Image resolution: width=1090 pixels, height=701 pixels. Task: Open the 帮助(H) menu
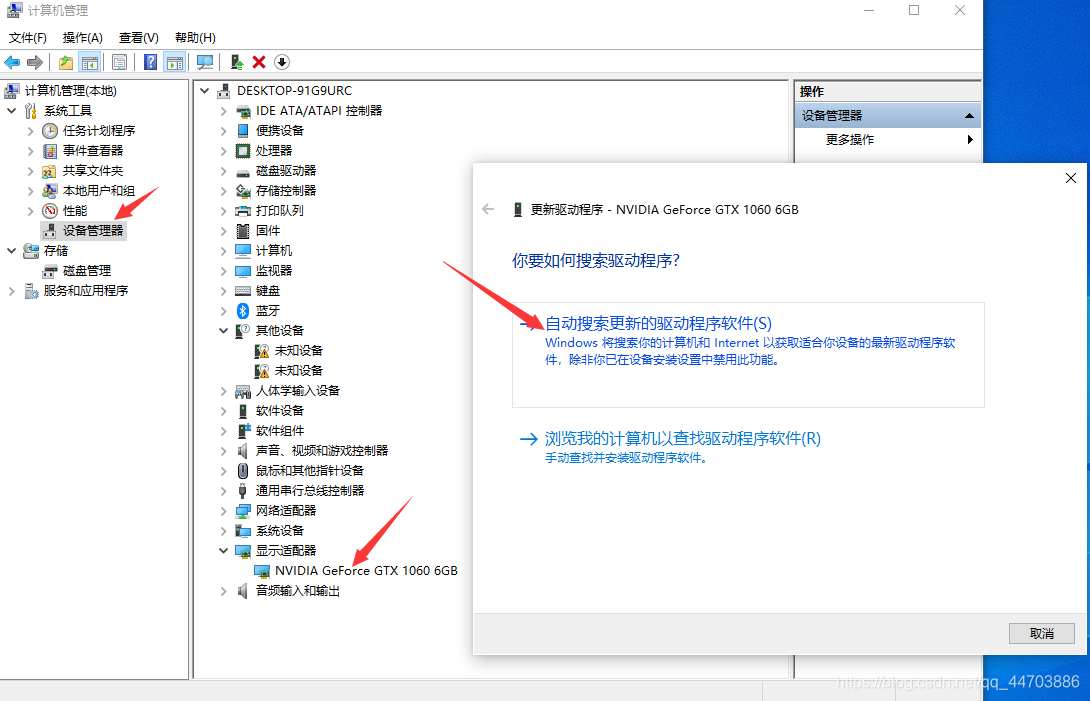pyautogui.click(x=195, y=38)
